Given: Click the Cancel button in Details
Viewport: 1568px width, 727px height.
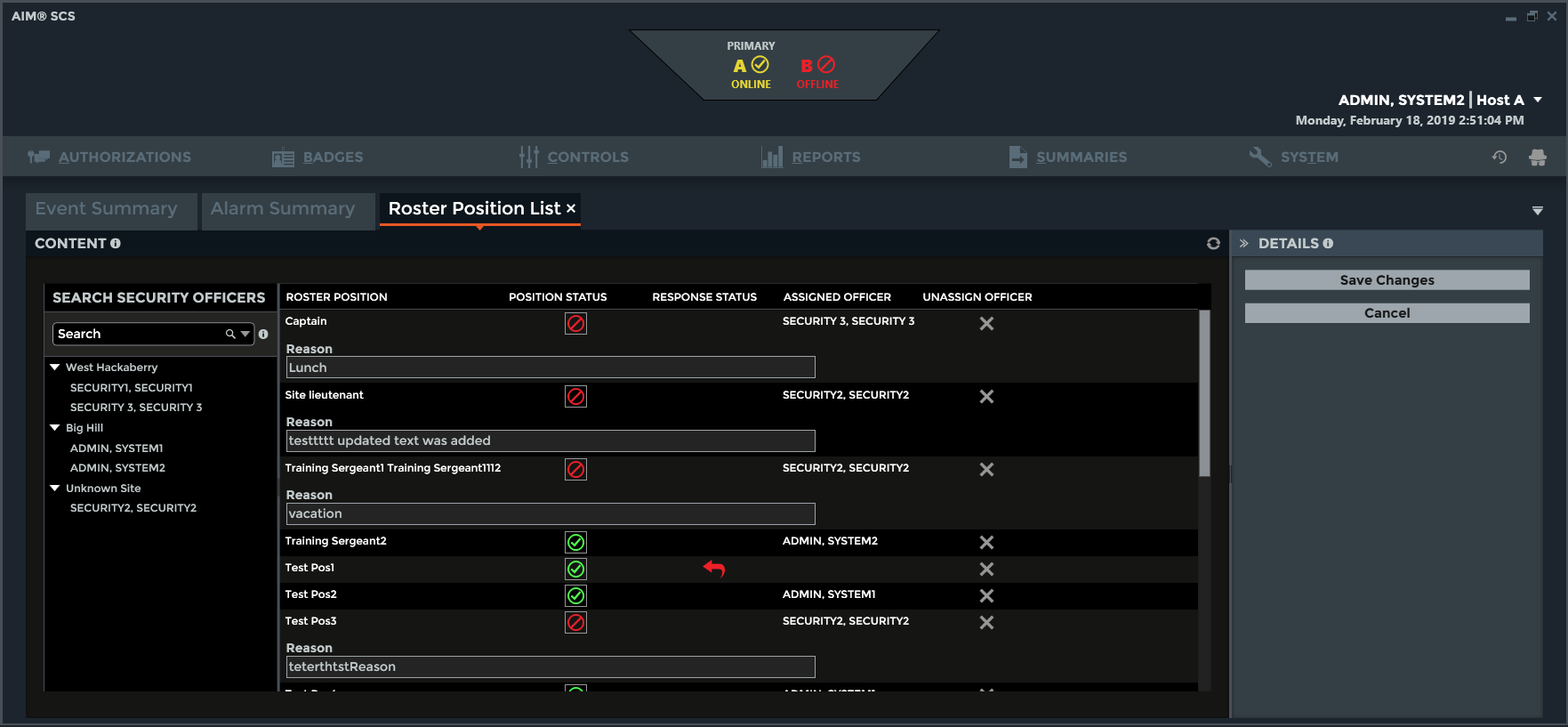Looking at the screenshot, I should [1387, 313].
